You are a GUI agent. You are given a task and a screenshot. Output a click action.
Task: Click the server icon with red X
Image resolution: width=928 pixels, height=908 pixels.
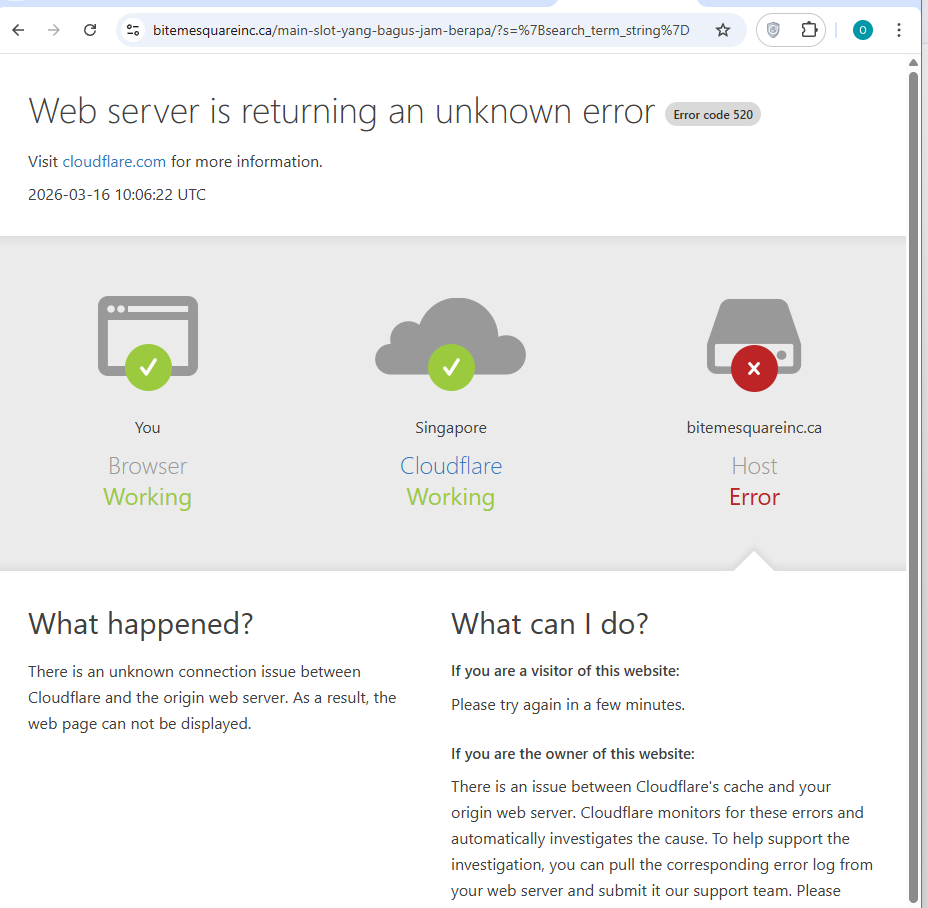tap(754, 345)
